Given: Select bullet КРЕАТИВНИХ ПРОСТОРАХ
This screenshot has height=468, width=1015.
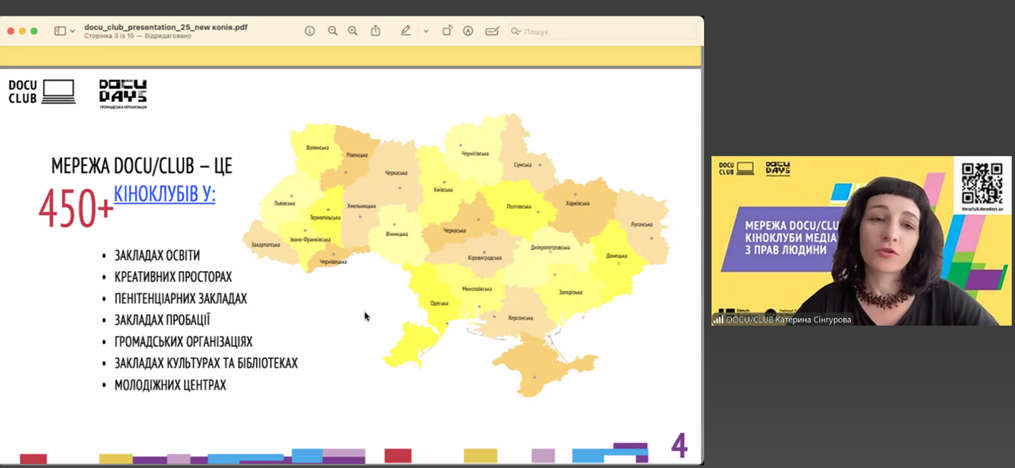Looking at the screenshot, I should (173, 277).
